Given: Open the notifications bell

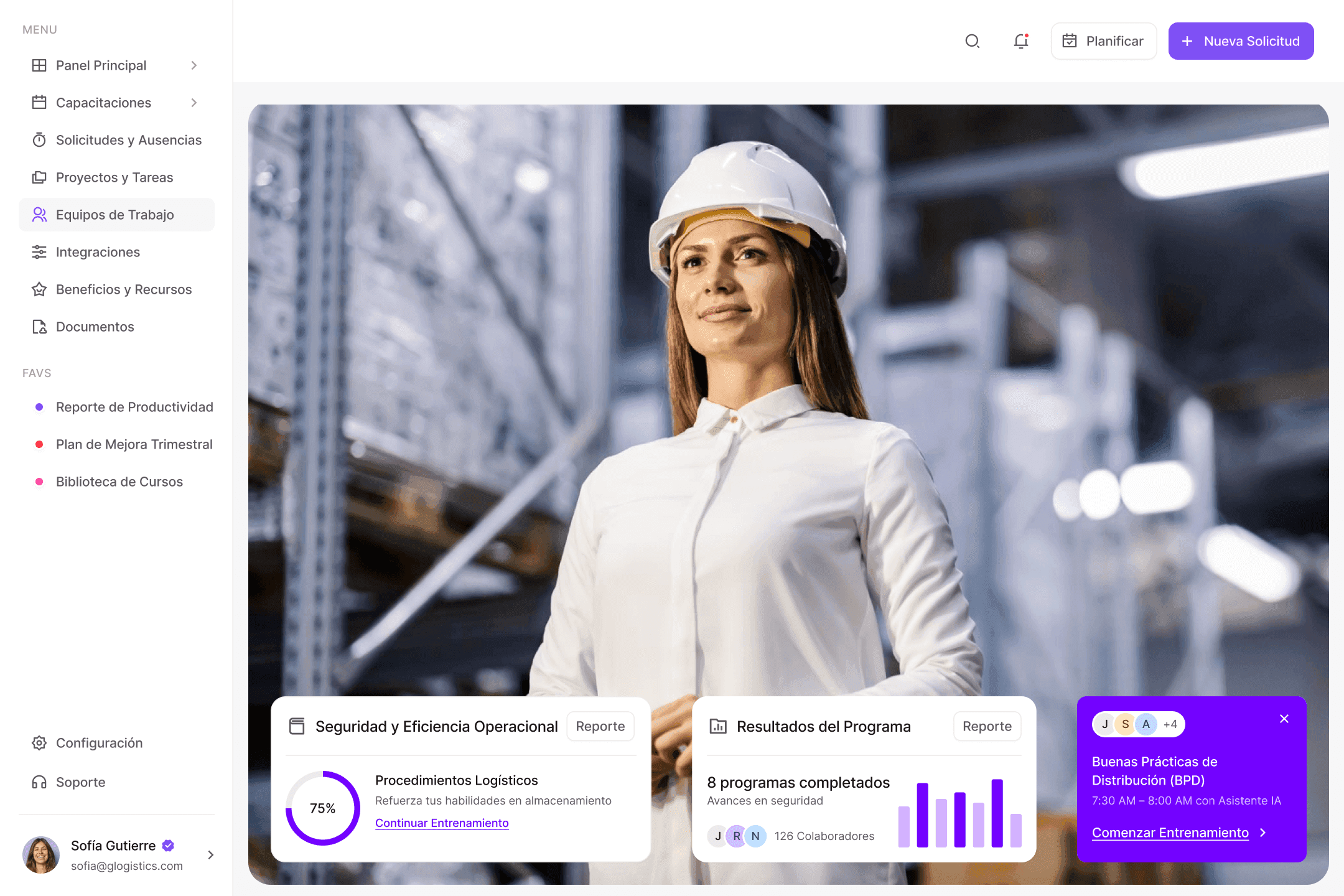Looking at the screenshot, I should pyautogui.click(x=1021, y=41).
